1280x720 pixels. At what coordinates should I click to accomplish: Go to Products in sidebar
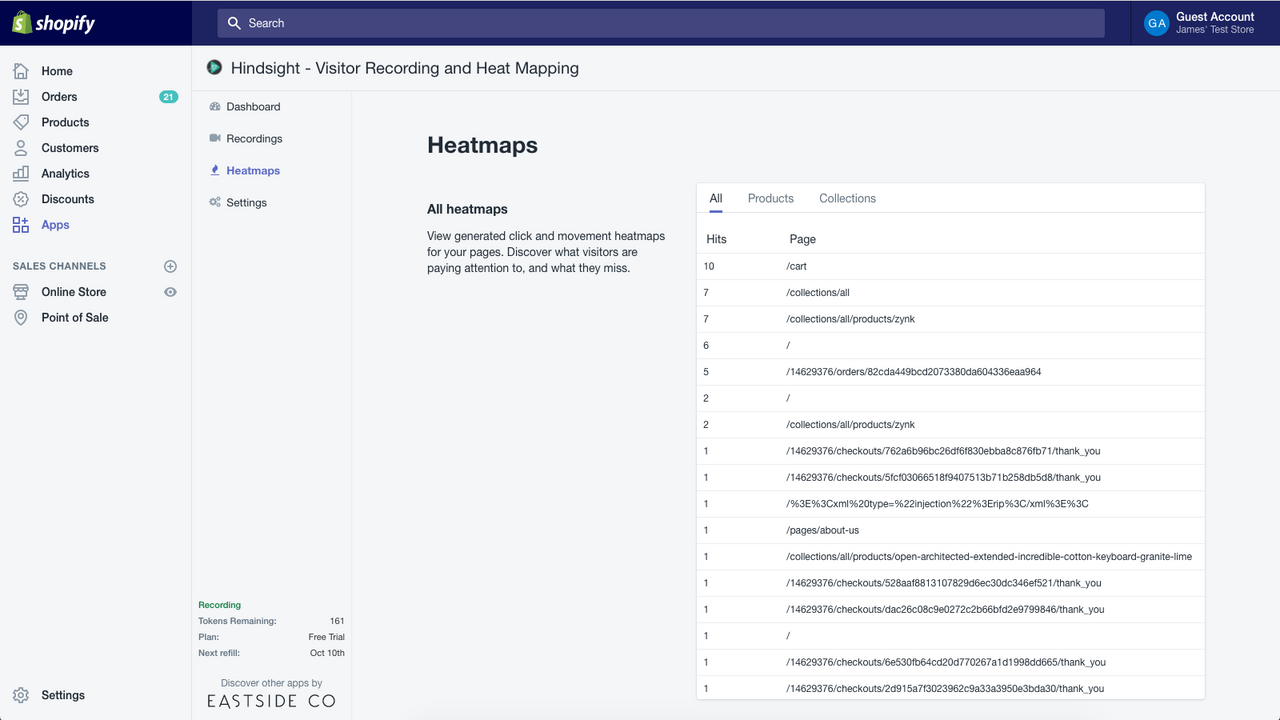(x=65, y=122)
